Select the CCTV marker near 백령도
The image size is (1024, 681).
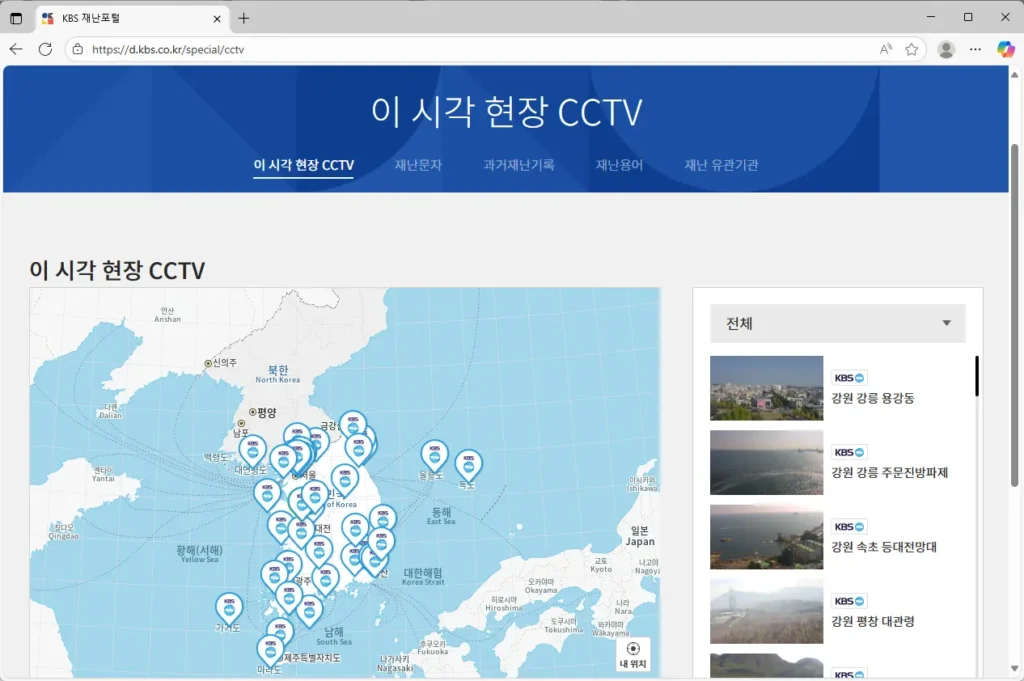click(252, 449)
